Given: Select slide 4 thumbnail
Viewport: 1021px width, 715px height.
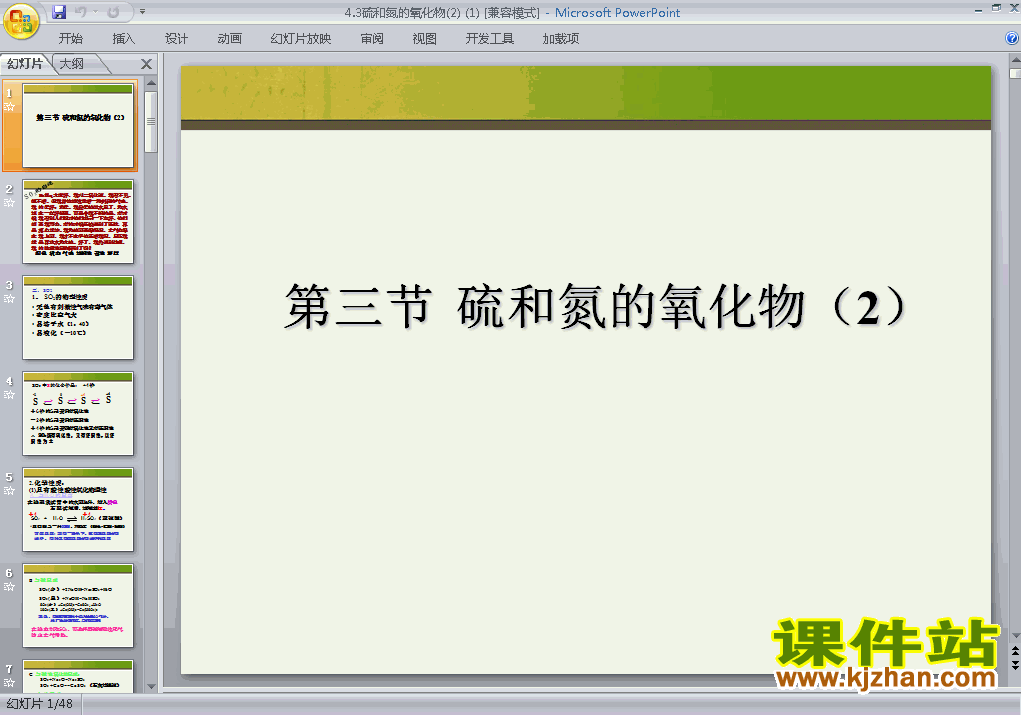Looking at the screenshot, I should [x=78, y=414].
